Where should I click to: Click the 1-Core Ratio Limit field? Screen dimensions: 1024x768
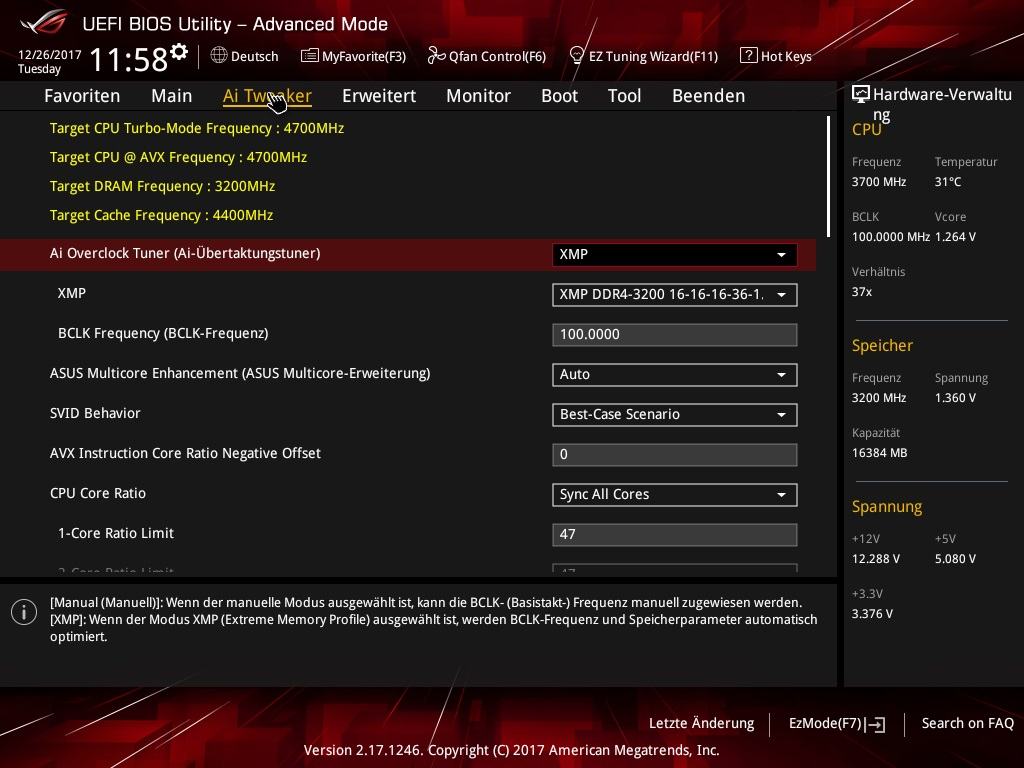[x=675, y=534]
